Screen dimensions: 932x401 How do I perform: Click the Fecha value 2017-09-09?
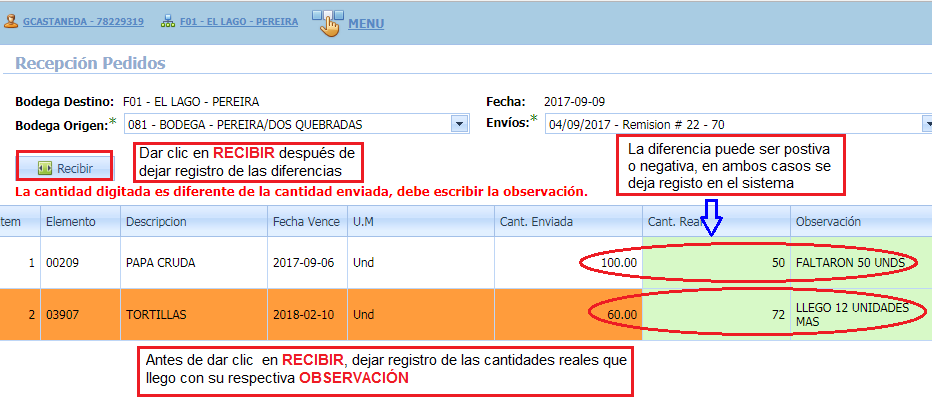(x=574, y=102)
